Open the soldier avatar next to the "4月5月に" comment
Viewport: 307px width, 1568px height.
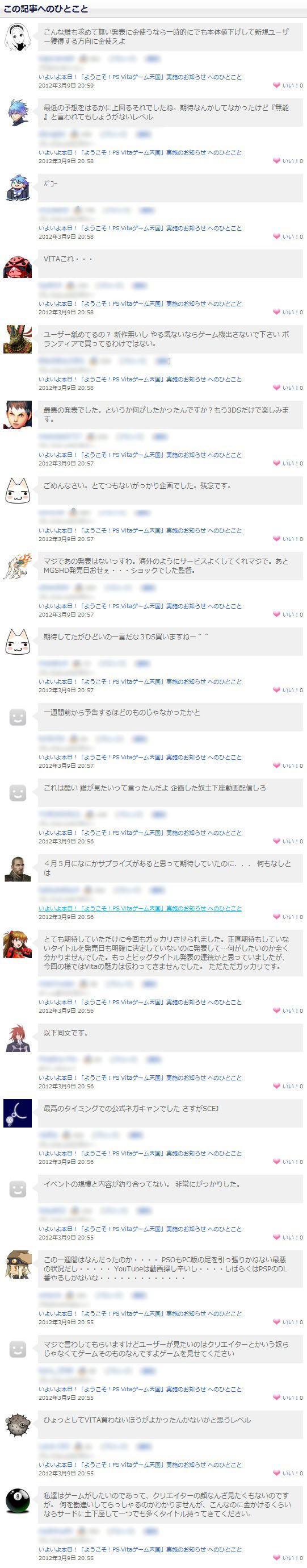[18, 868]
